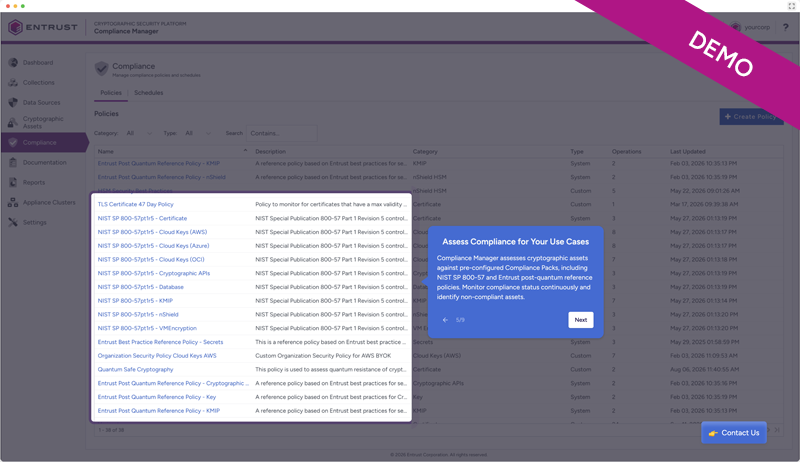Image resolution: width=800 pixels, height=462 pixels.
Task: Open NIST SP 800-57pt1r5 - Cryptographic APIs
Action: tap(154, 273)
